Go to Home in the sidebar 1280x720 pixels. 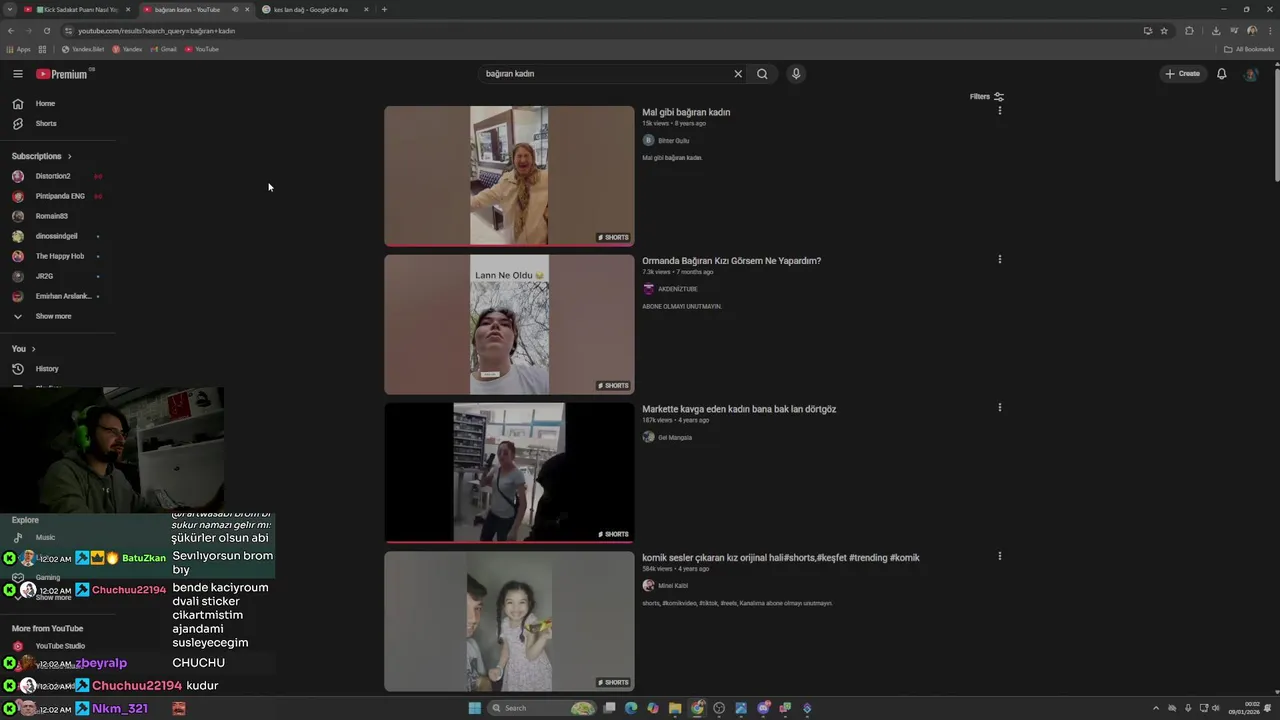tap(58, 104)
